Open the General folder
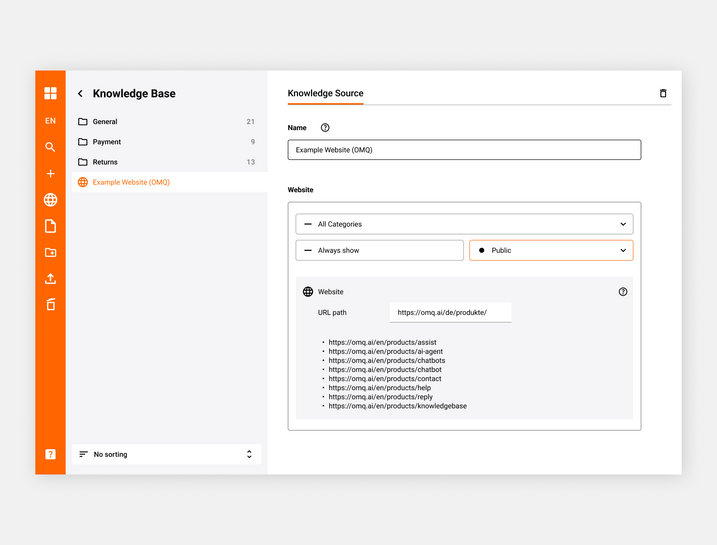This screenshot has height=545, width=717. pos(166,122)
